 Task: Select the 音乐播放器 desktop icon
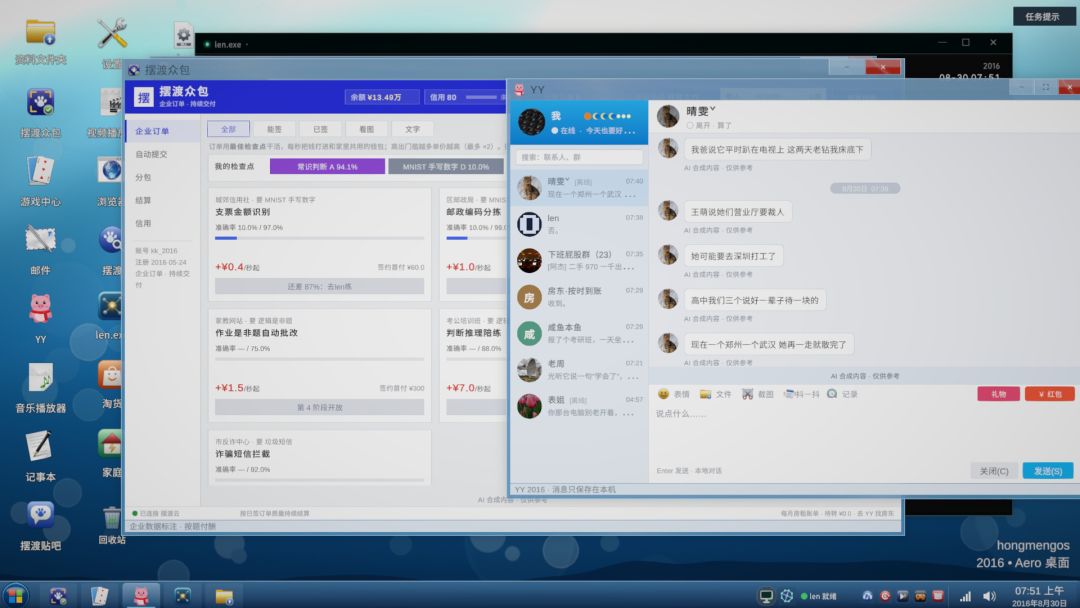[x=41, y=377]
